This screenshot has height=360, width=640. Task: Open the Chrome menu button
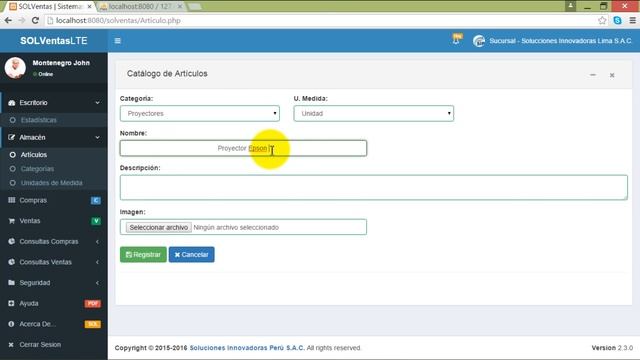coord(632,20)
